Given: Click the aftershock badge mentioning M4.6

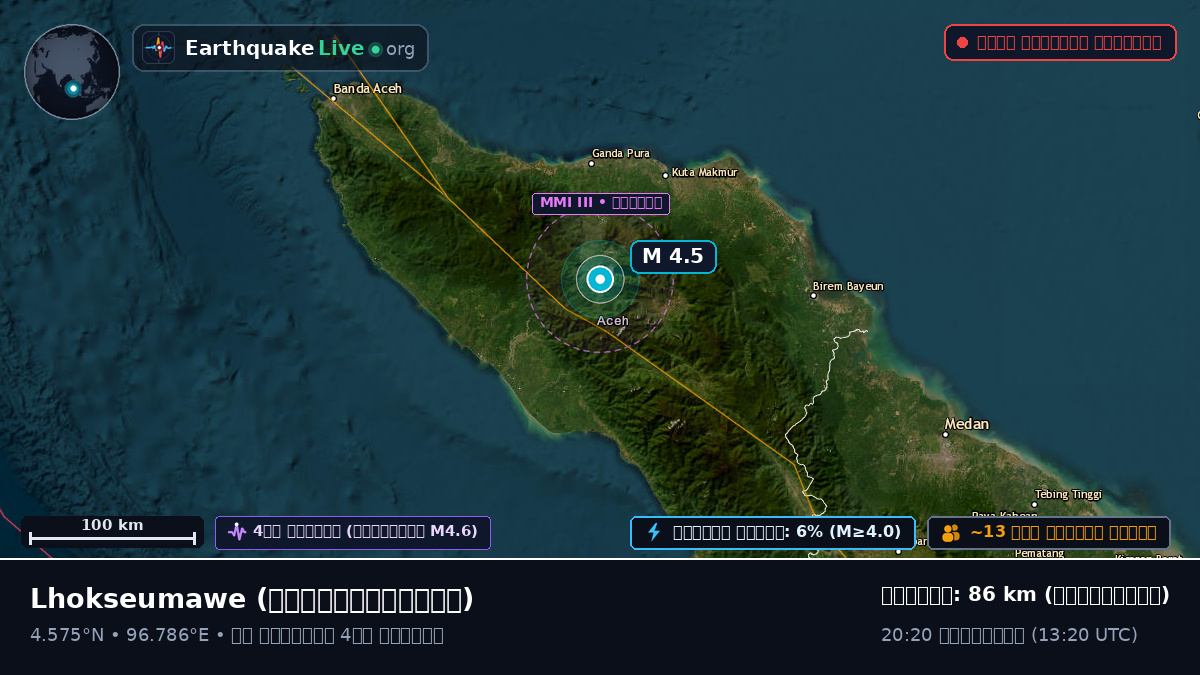Looking at the screenshot, I should point(353,532).
